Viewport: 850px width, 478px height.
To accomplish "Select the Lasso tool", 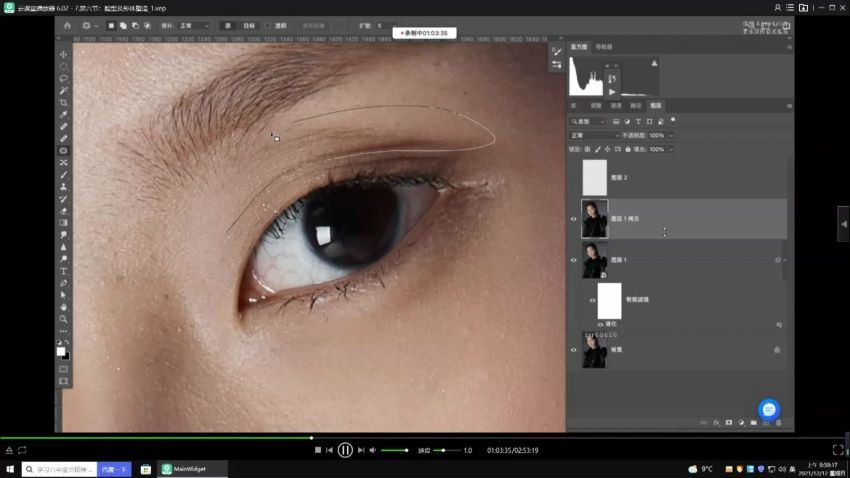I will coord(63,79).
